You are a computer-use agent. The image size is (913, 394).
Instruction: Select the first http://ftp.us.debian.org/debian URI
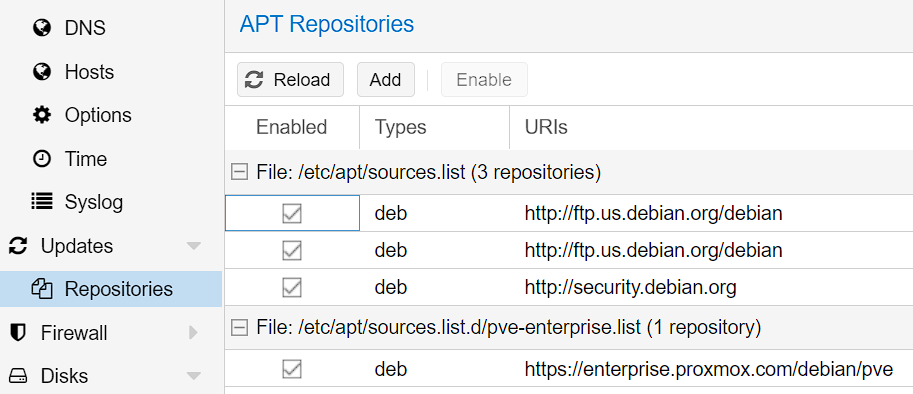(653, 214)
